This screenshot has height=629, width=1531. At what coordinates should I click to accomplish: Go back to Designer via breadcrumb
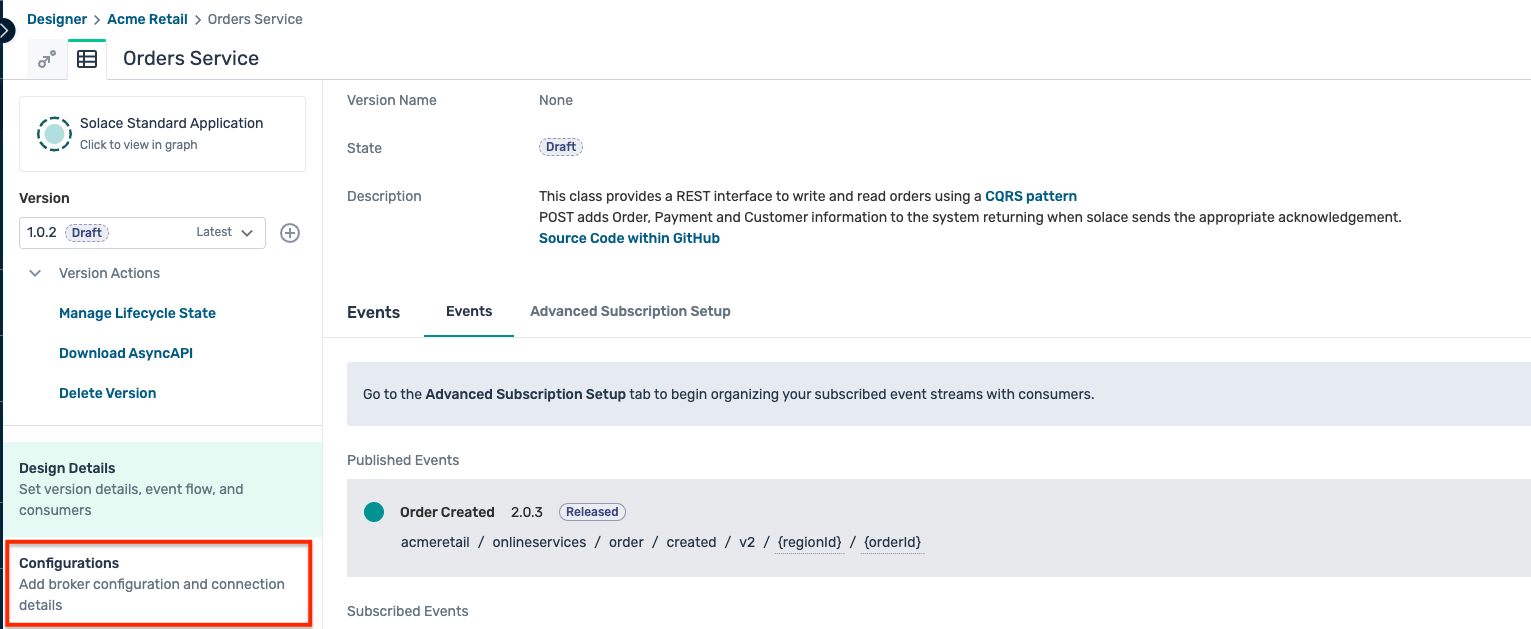(x=57, y=18)
